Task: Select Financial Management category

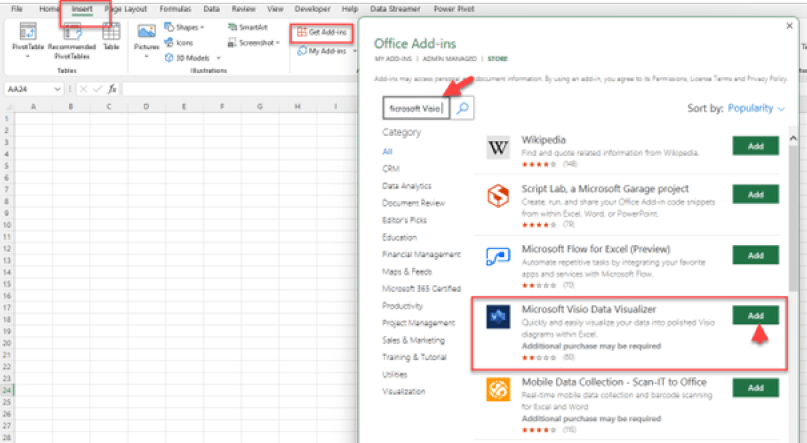Action: coord(421,254)
